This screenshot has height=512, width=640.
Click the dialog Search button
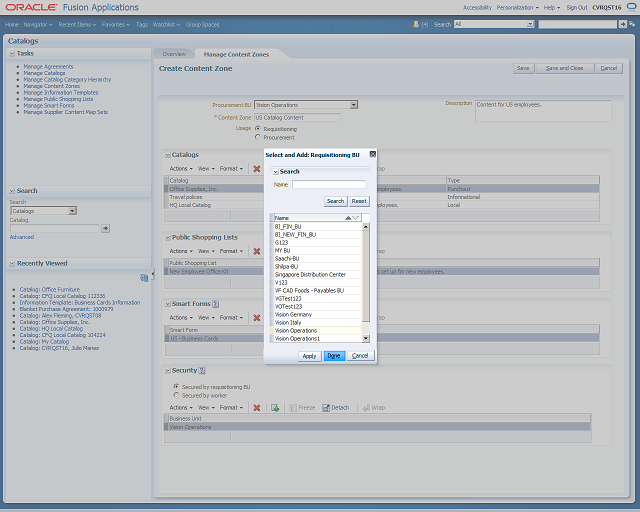pyautogui.click(x=335, y=201)
